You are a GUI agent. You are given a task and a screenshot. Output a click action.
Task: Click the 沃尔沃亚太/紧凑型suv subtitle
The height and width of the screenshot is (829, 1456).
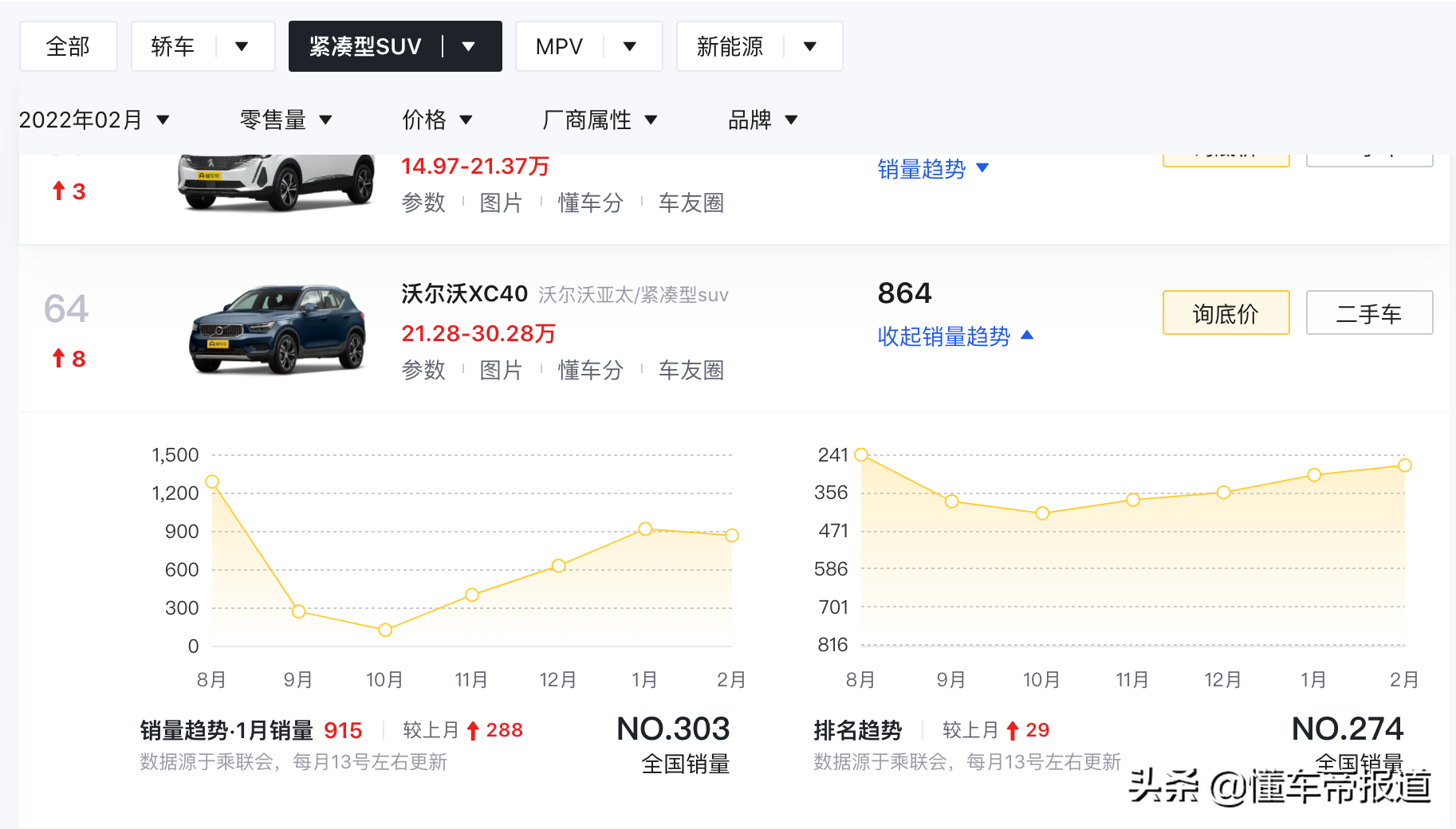coord(633,295)
